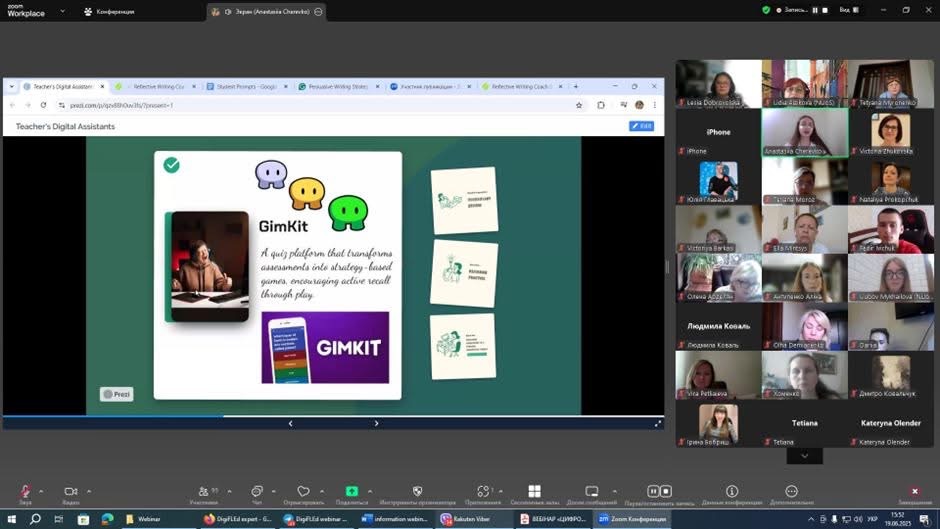Show more participants with gallery down chevron
Viewport: 940px width, 529px height.
click(805, 456)
